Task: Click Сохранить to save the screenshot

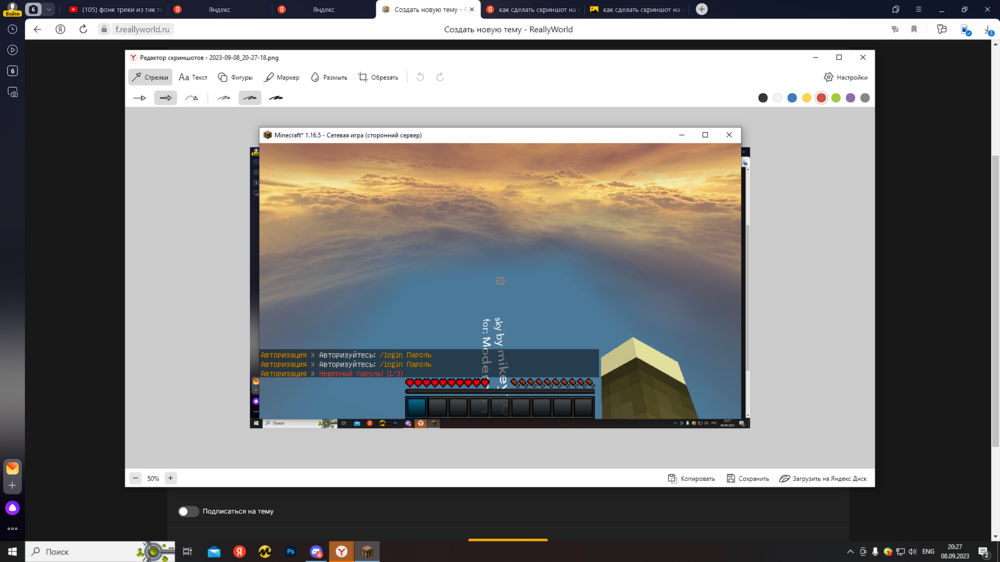Action: [x=747, y=478]
